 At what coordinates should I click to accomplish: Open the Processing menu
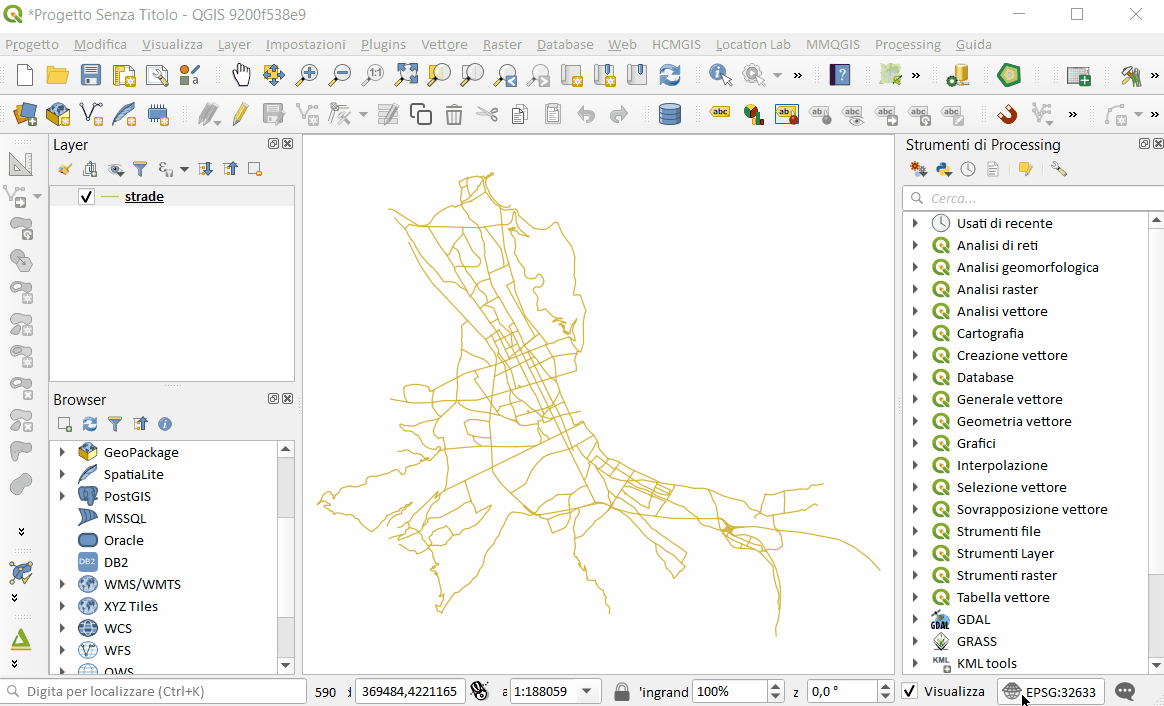click(907, 44)
